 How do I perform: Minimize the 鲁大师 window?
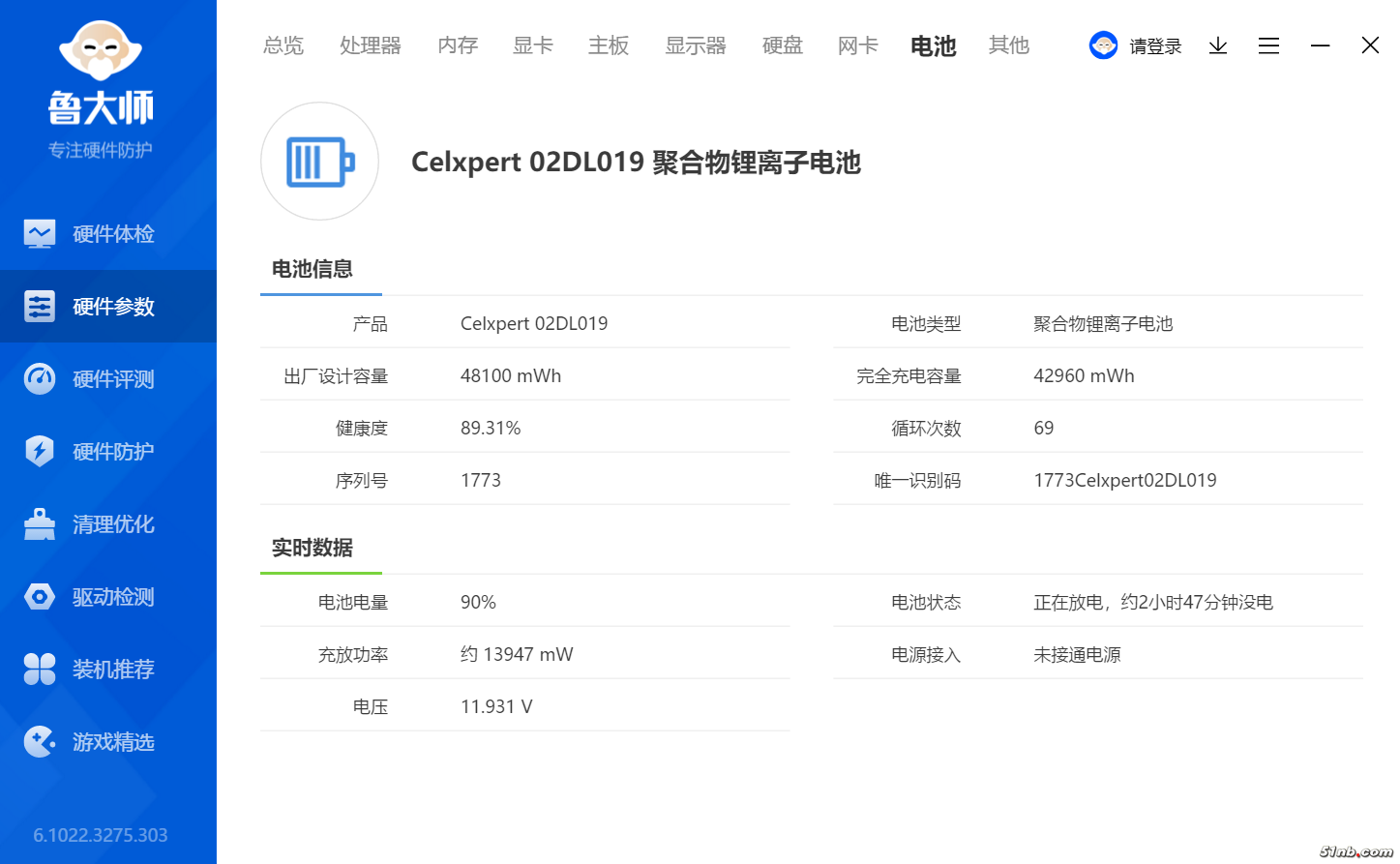[x=1320, y=45]
